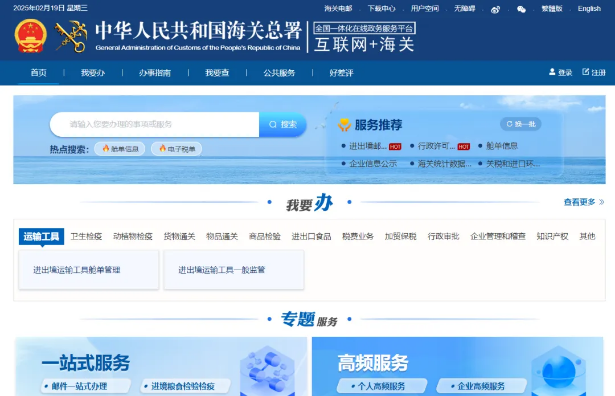Click the blue 搜索 button
The width and height of the screenshot is (615, 396).
click(283, 125)
